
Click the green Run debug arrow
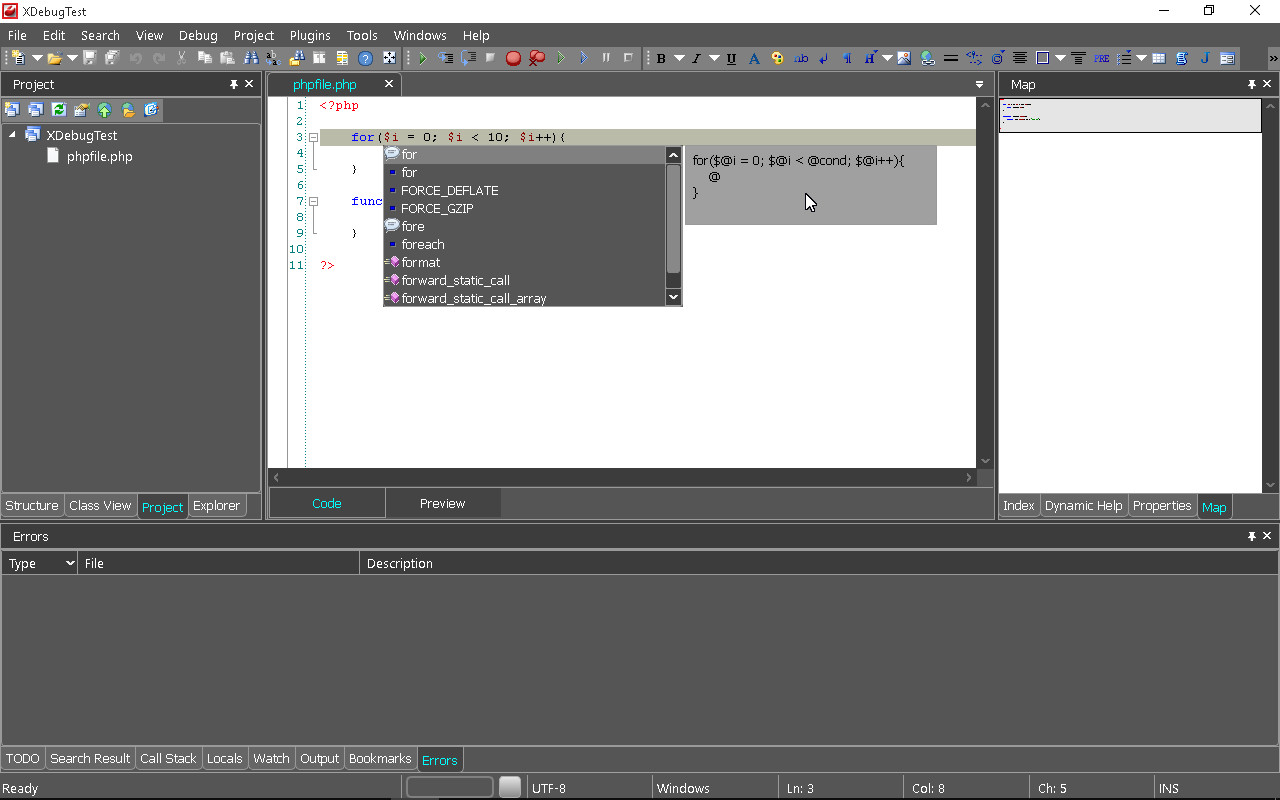point(422,58)
